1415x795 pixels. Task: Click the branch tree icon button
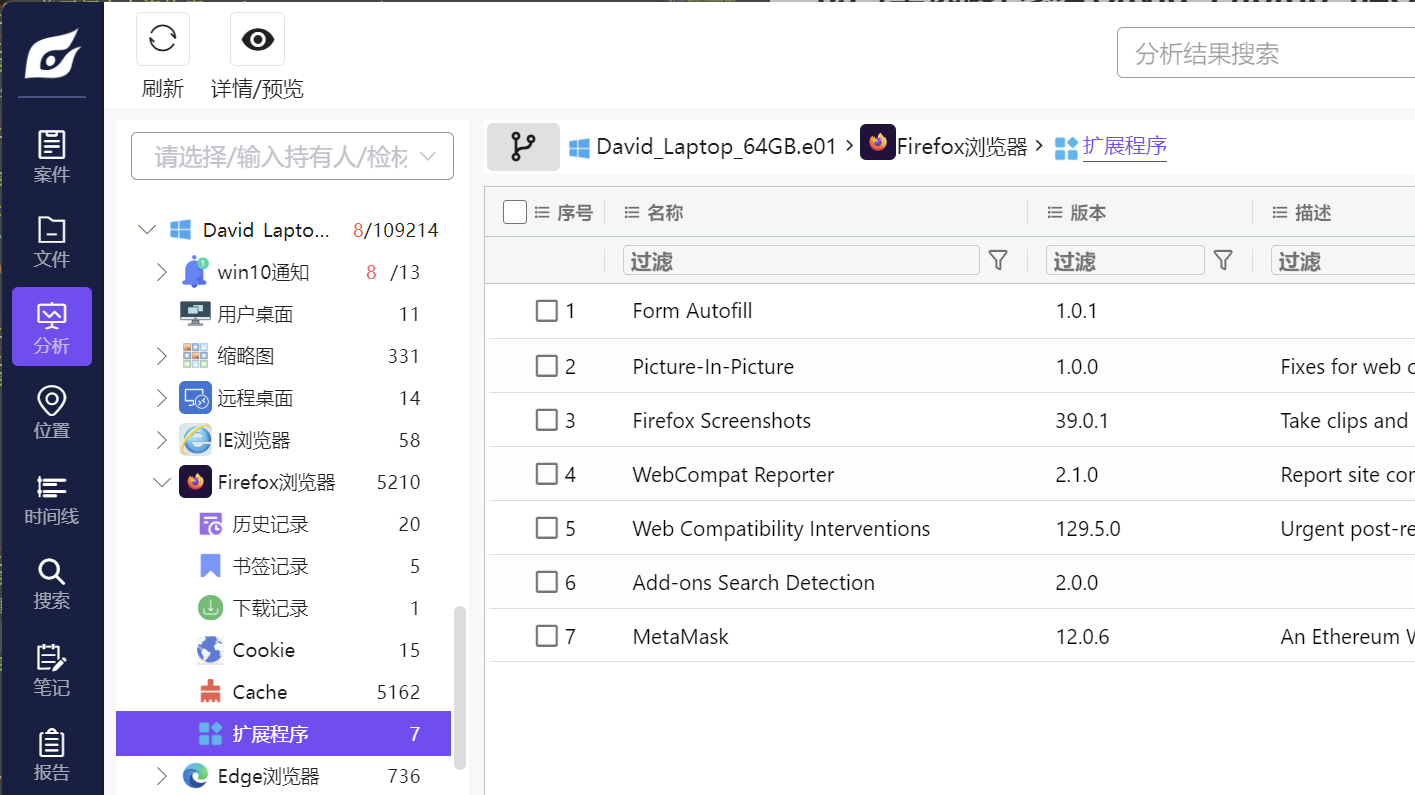(x=523, y=147)
